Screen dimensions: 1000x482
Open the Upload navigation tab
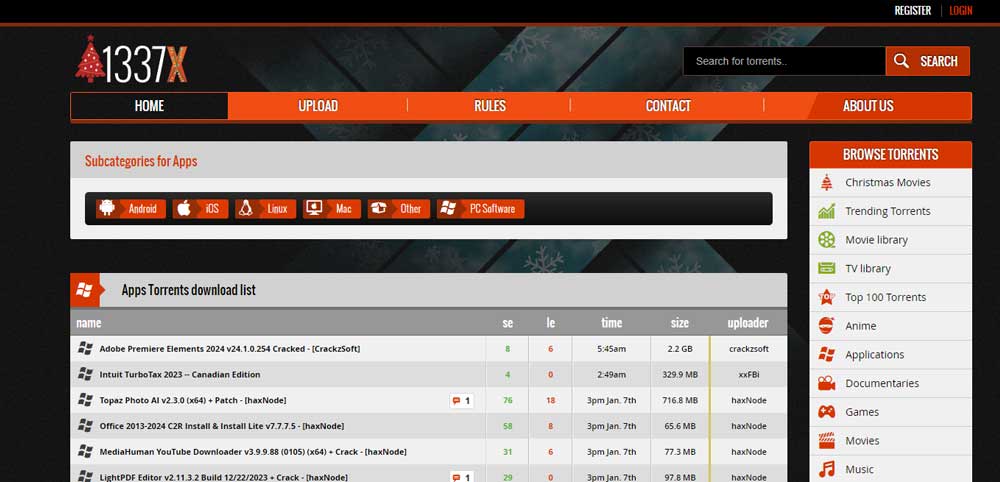tap(318, 106)
